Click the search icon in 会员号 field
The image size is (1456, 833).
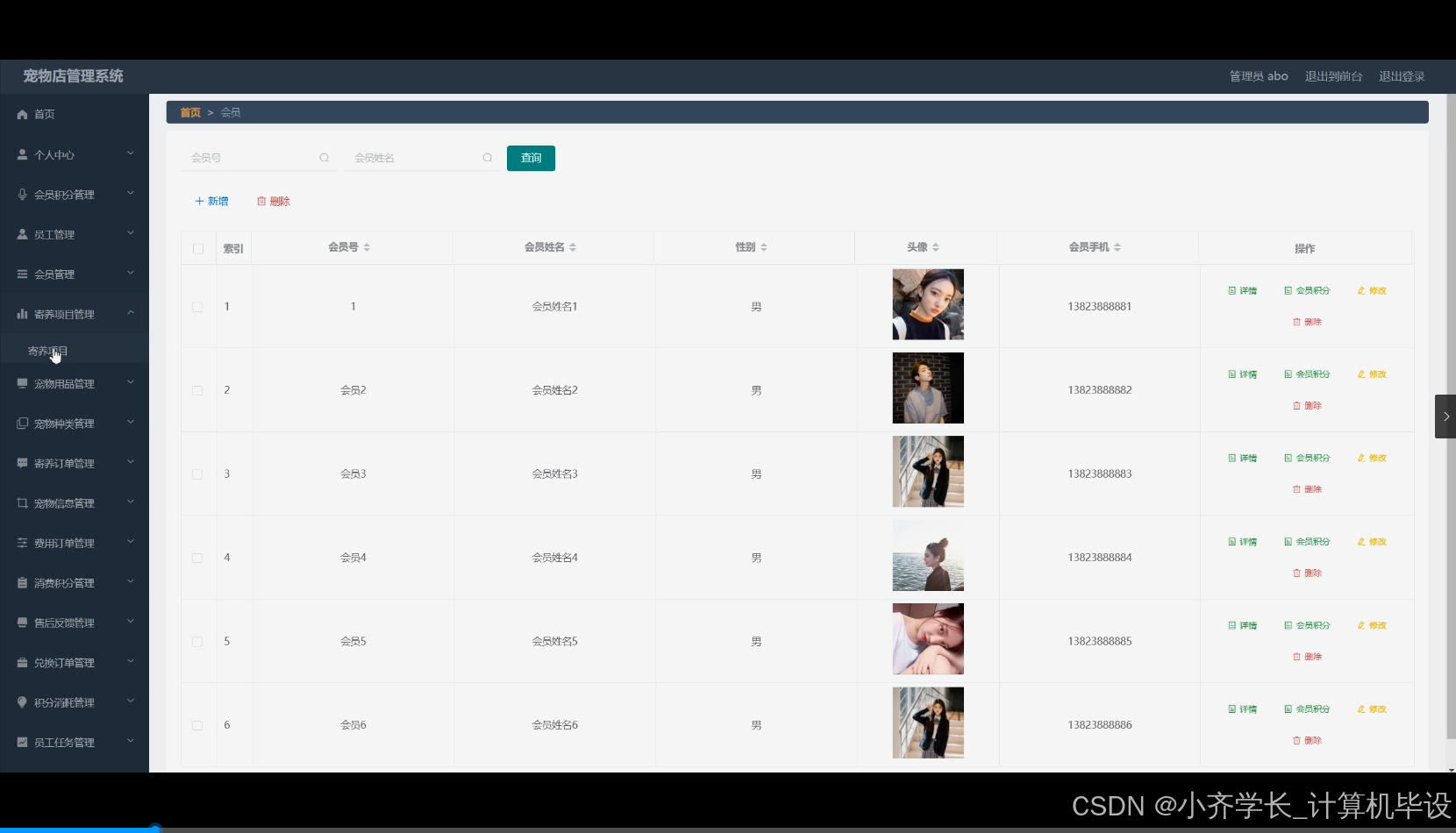tap(325, 158)
